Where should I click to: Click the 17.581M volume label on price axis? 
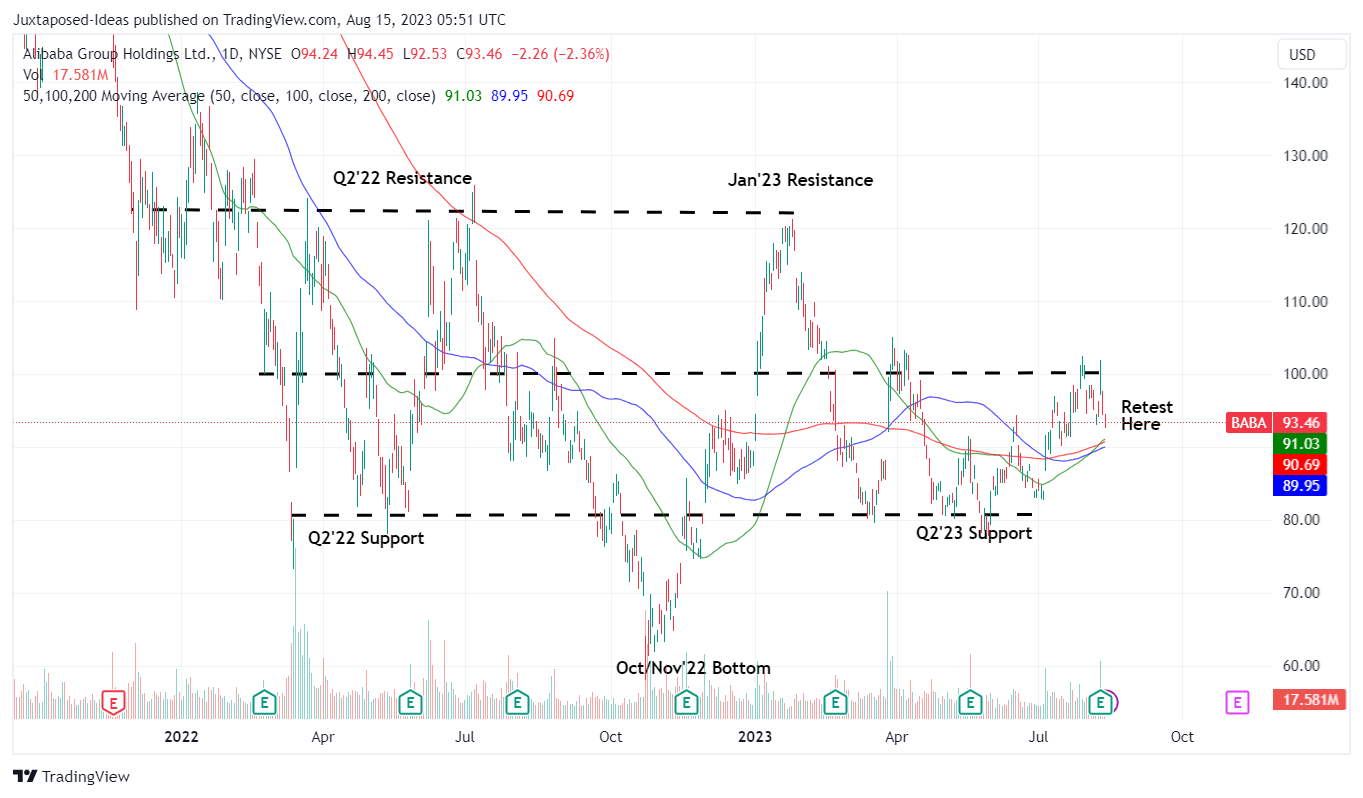click(1309, 699)
